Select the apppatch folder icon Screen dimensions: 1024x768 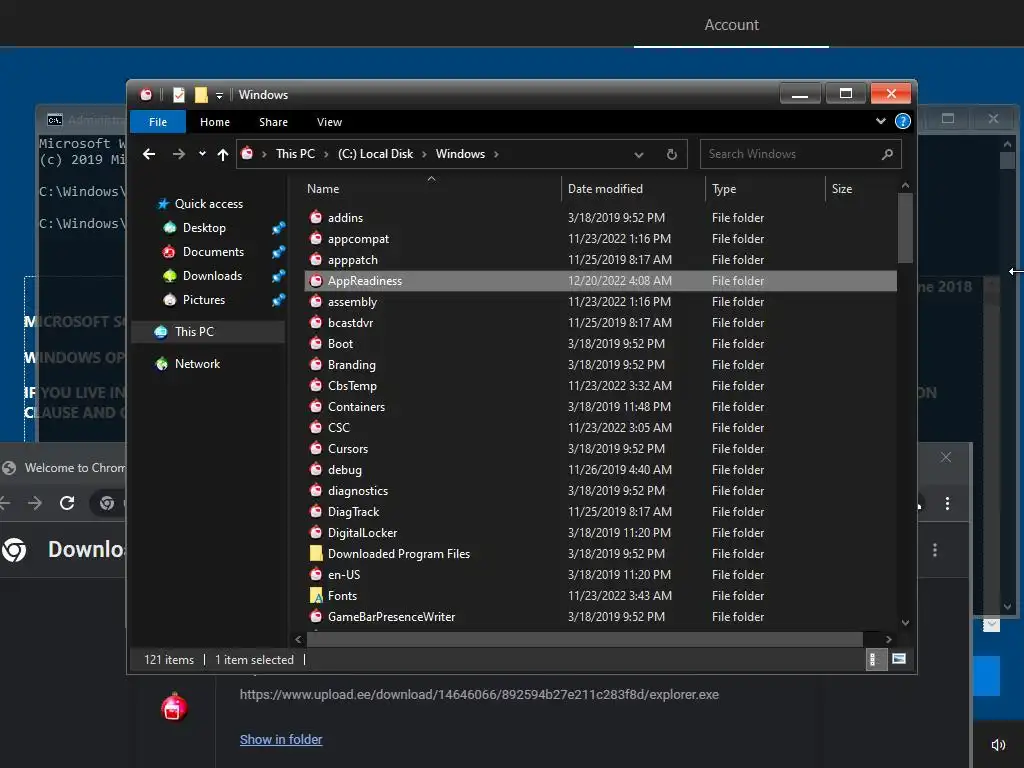click(316, 260)
